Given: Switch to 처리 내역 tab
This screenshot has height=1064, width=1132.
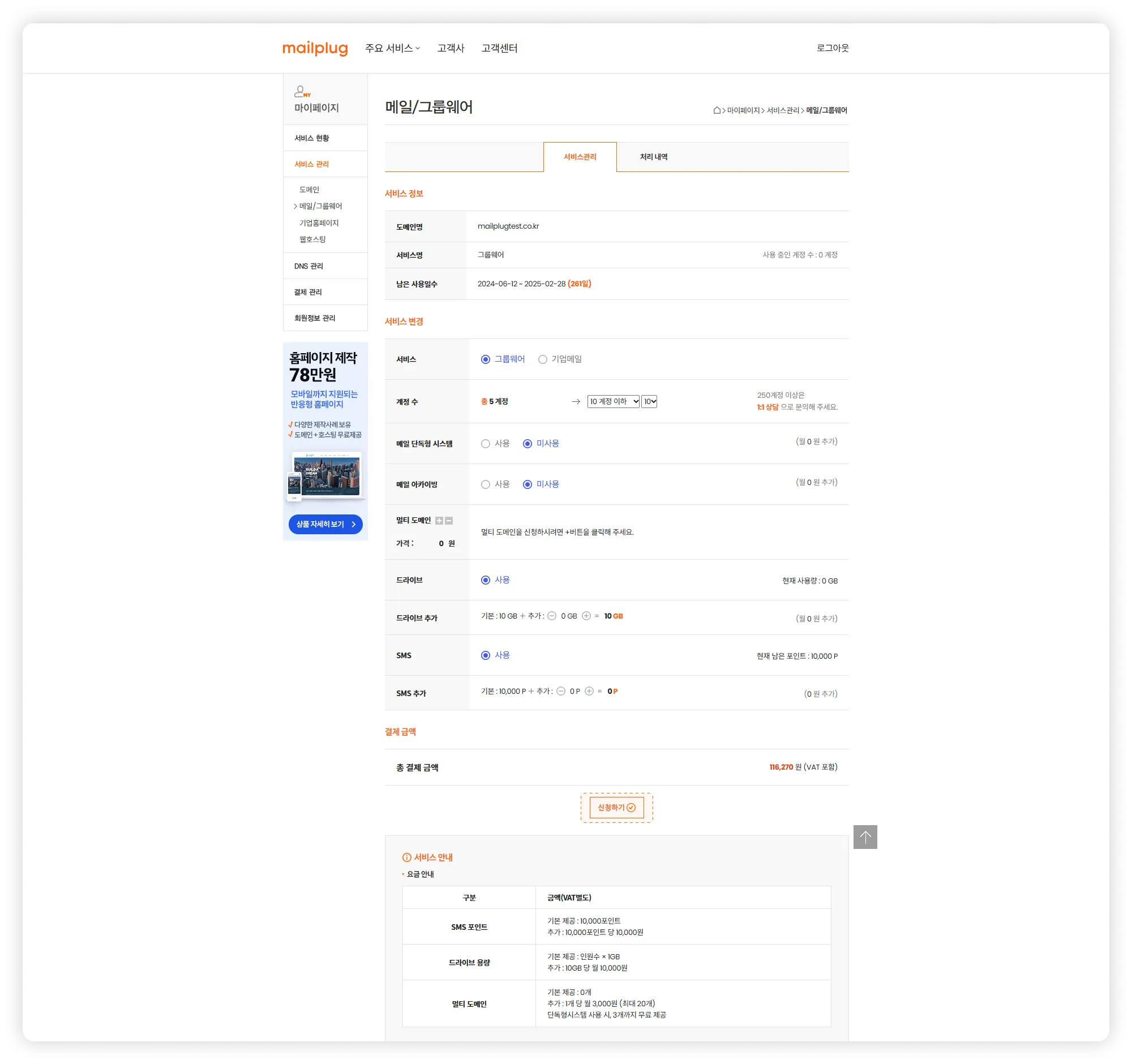Looking at the screenshot, I should pos(653,157).
